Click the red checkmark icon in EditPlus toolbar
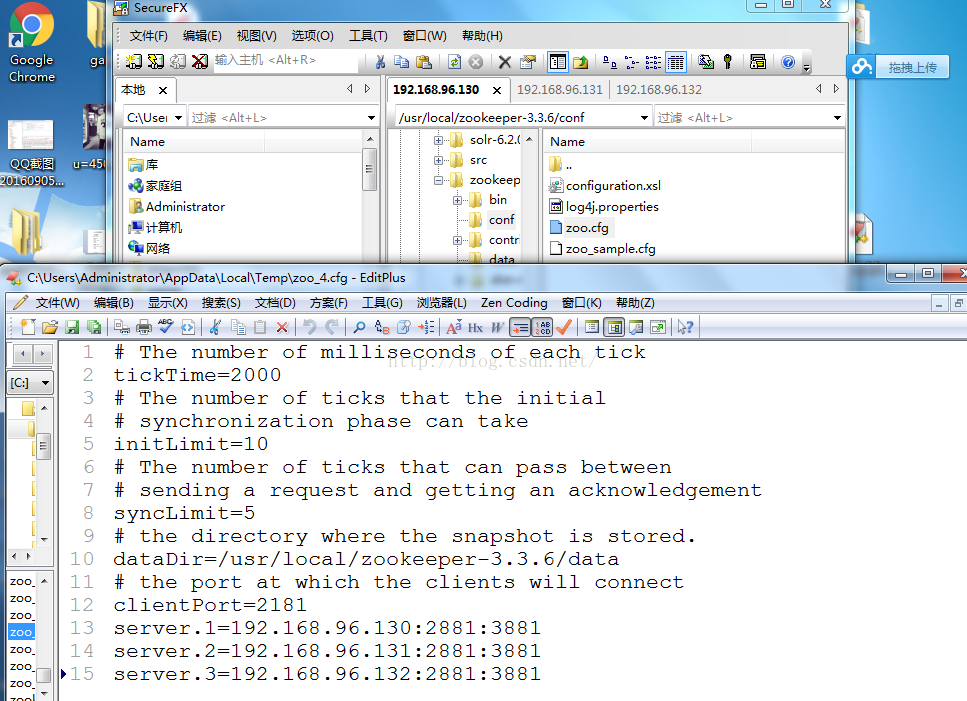 point(564,327)
